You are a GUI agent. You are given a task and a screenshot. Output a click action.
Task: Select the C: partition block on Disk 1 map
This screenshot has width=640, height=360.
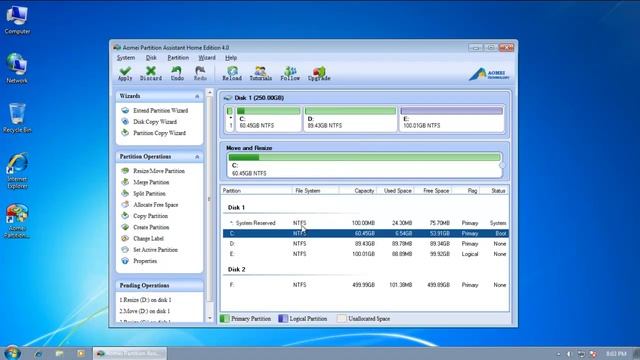tap(268, 119)
